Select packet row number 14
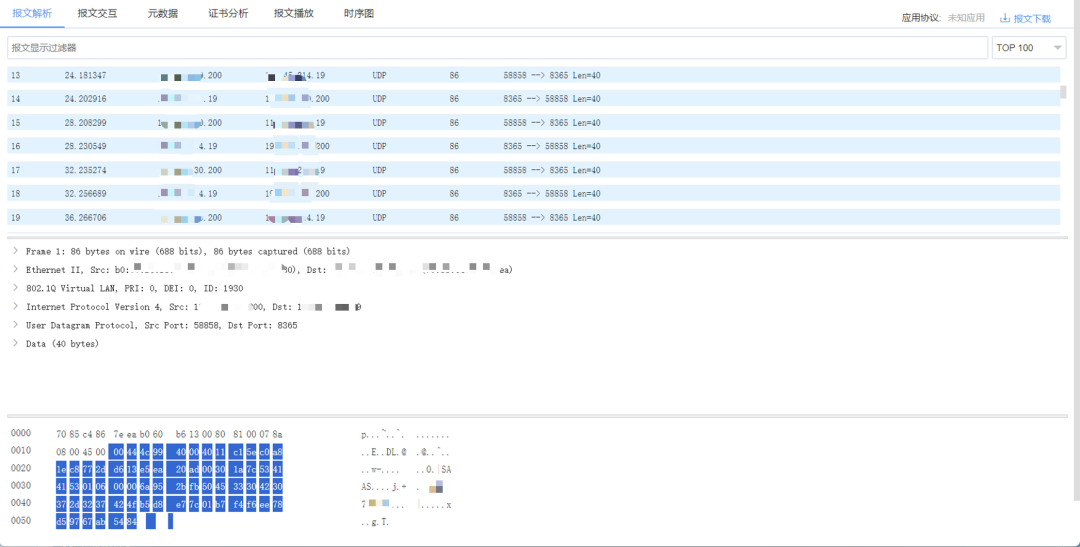The width and height of the screenshot is (1080, 547). tap(534, 99)
